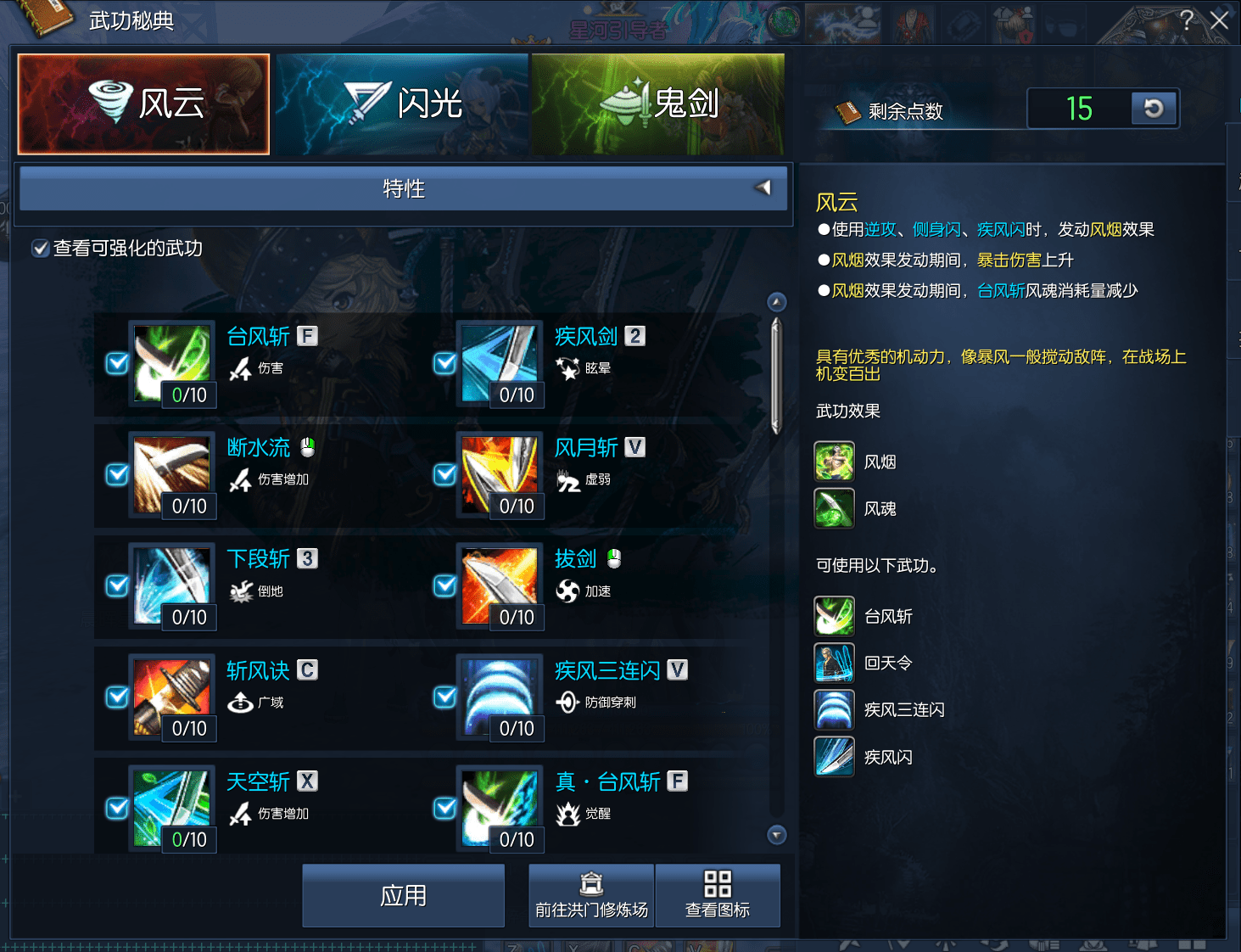
Task: Select the 风月斩 skill icon
Action: pos(500,475)
